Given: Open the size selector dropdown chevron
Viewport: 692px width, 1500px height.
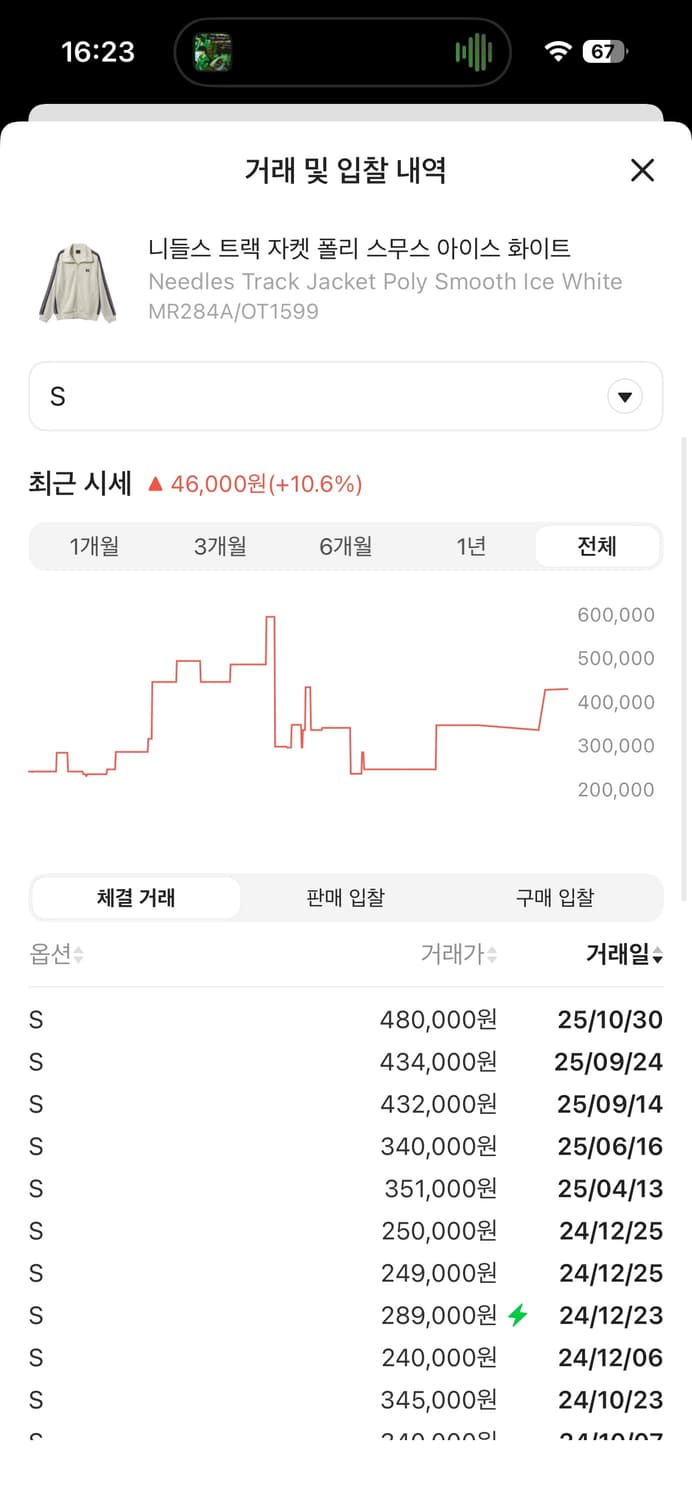Looking at the screenshot, I should pyautogui.click(x=625, y=396).
